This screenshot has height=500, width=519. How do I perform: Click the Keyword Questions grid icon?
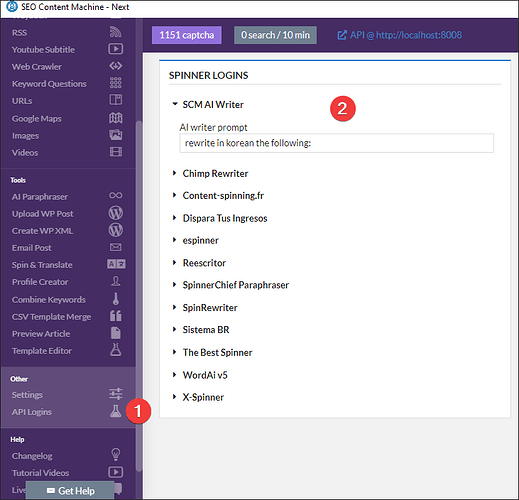[116, 83]
